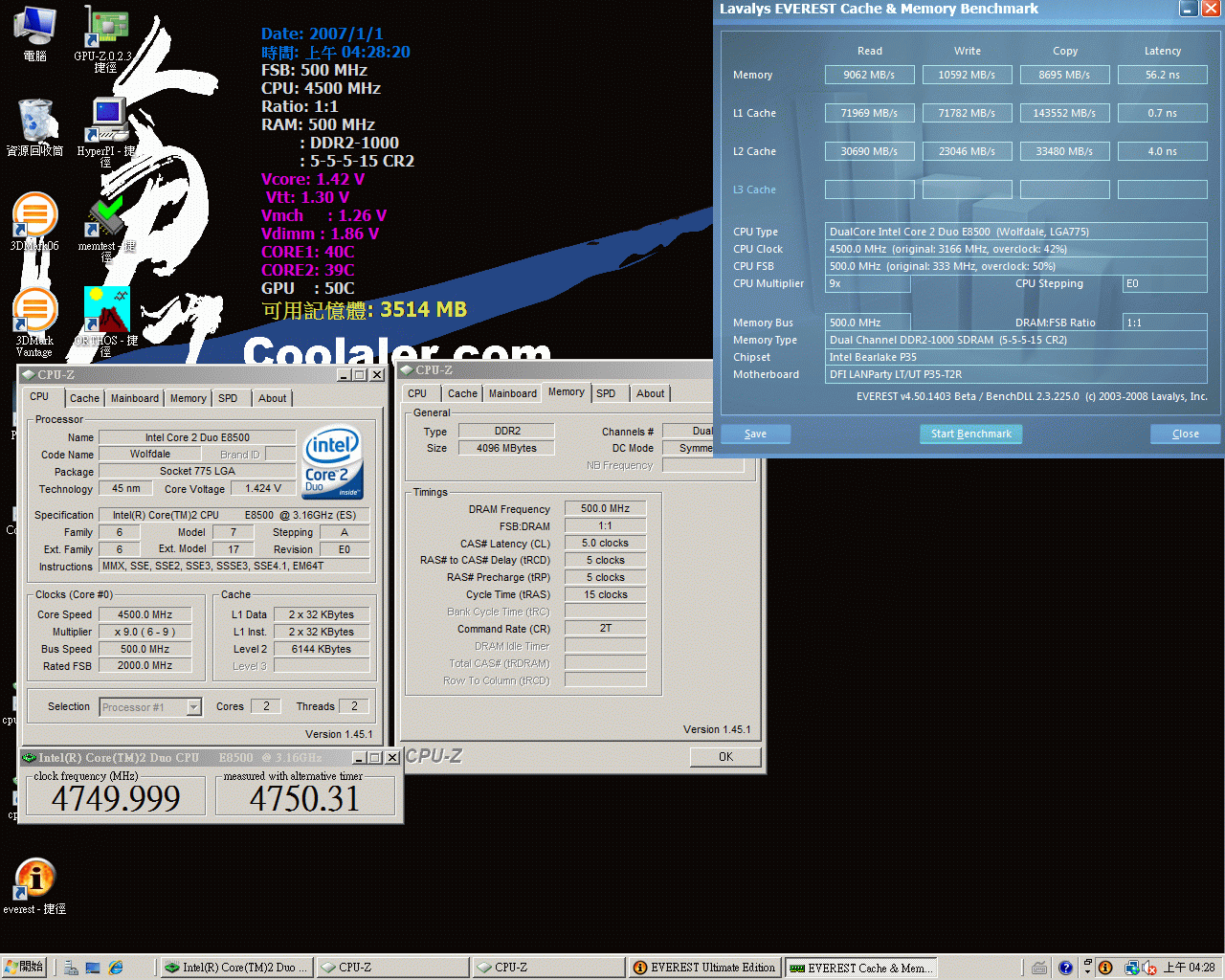Screen dimensions: 1225x980
Task: Switch to EVEREST Ultimate Edition taskbar button
Action: point(704,968)
